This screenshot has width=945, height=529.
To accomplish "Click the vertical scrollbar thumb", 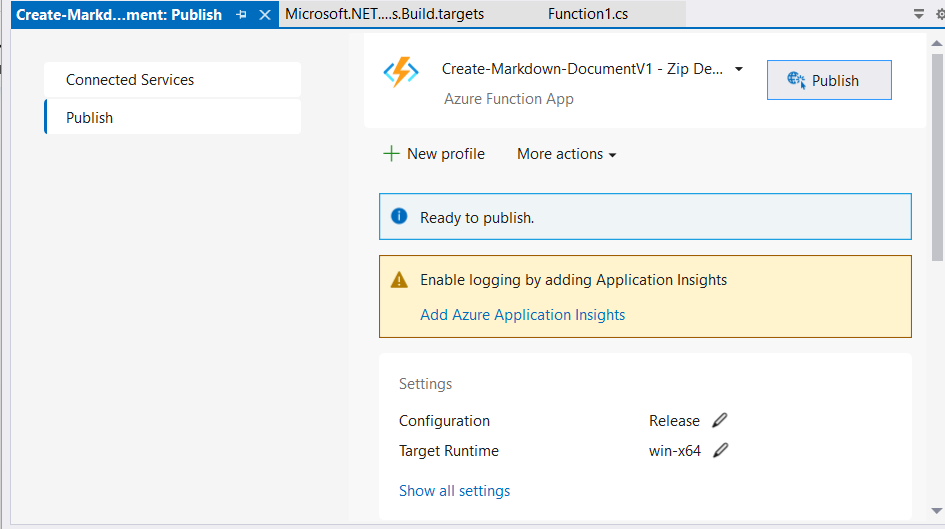I will pos(937,157).
